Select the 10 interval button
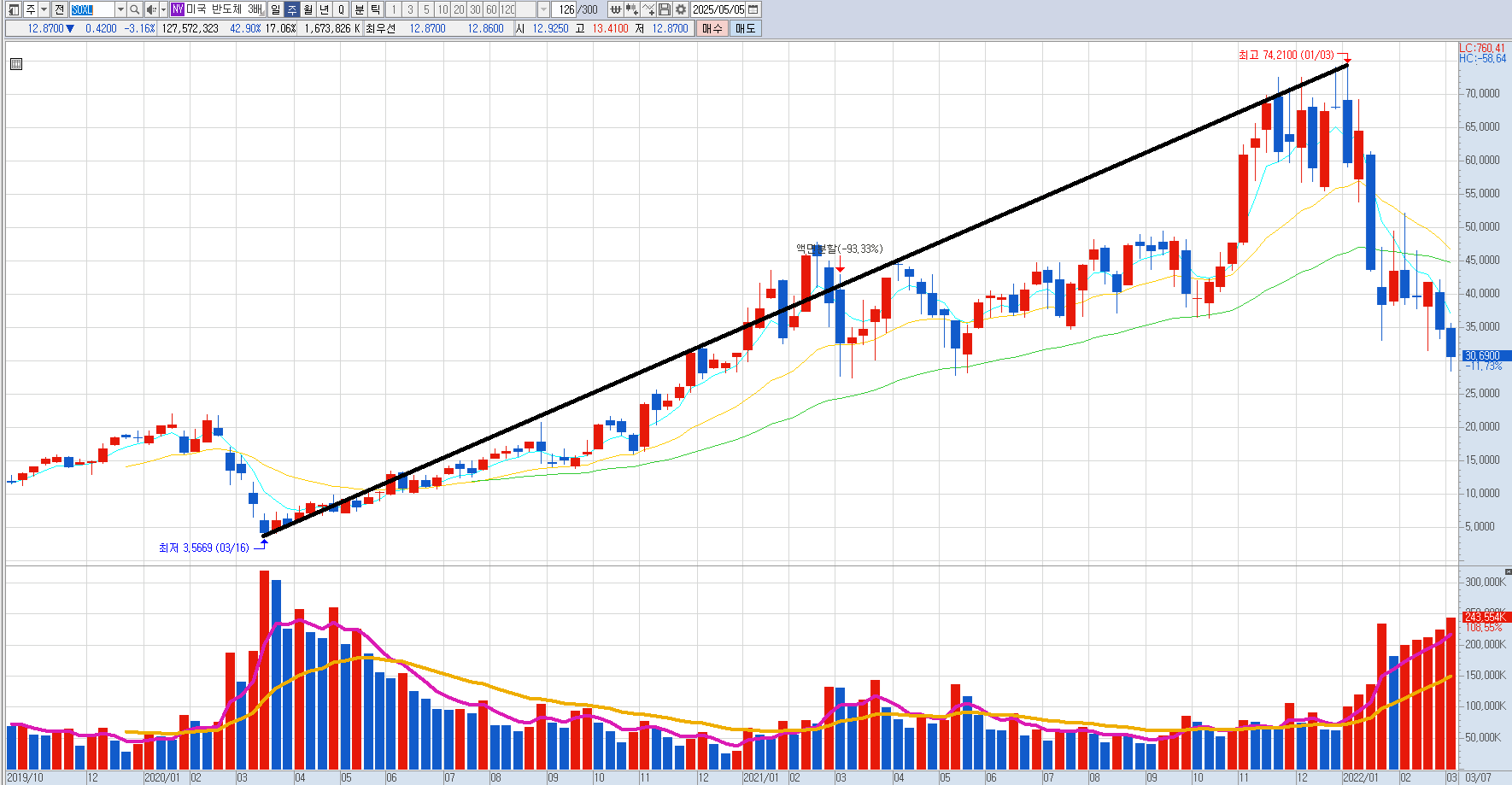 (x=442, y=9)
